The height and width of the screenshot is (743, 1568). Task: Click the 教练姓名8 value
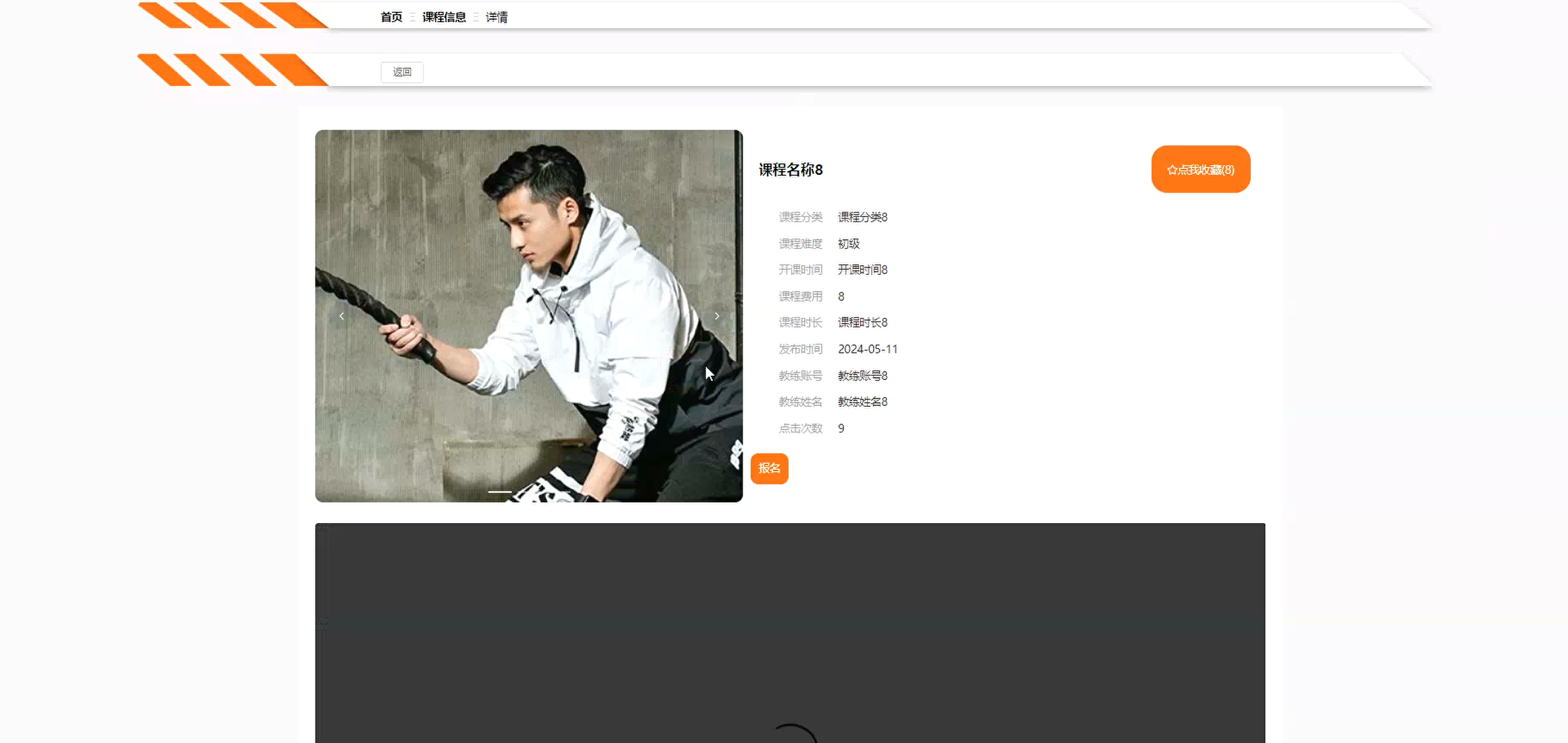pos(863,402)
